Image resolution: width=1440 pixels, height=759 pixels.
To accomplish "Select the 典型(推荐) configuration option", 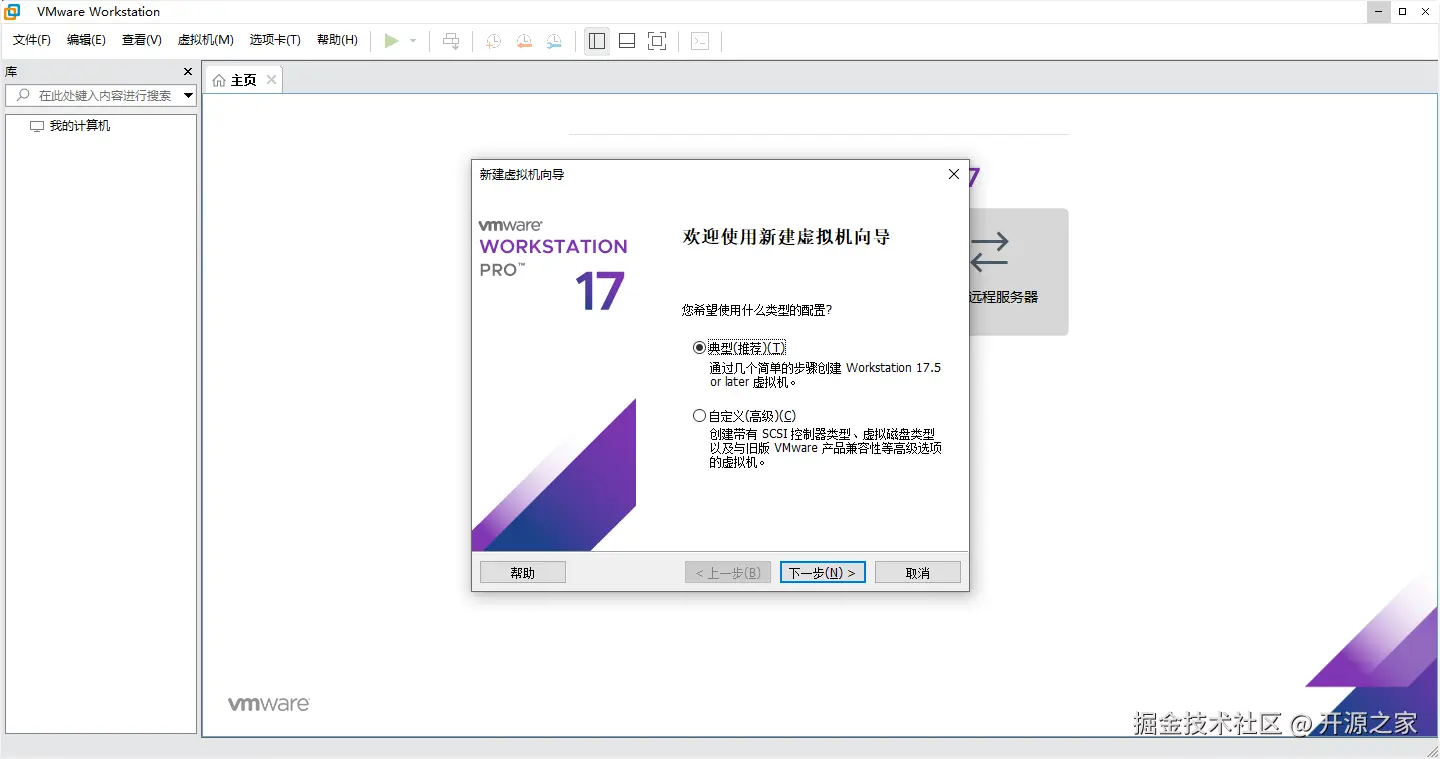I will pyautogui.click(x=698, y=347).
